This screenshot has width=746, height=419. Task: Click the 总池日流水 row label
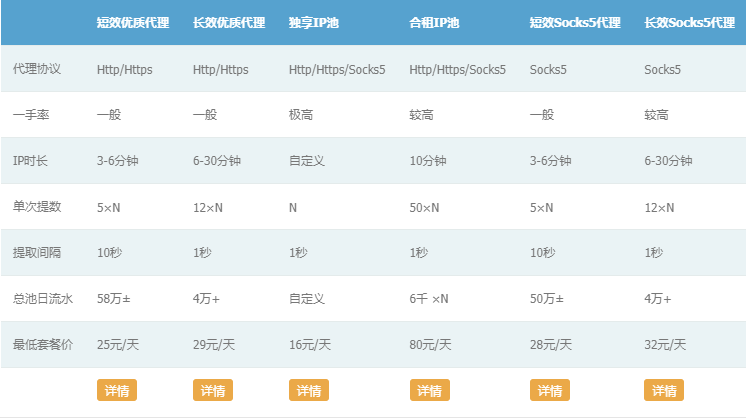(x=43, y=299)
